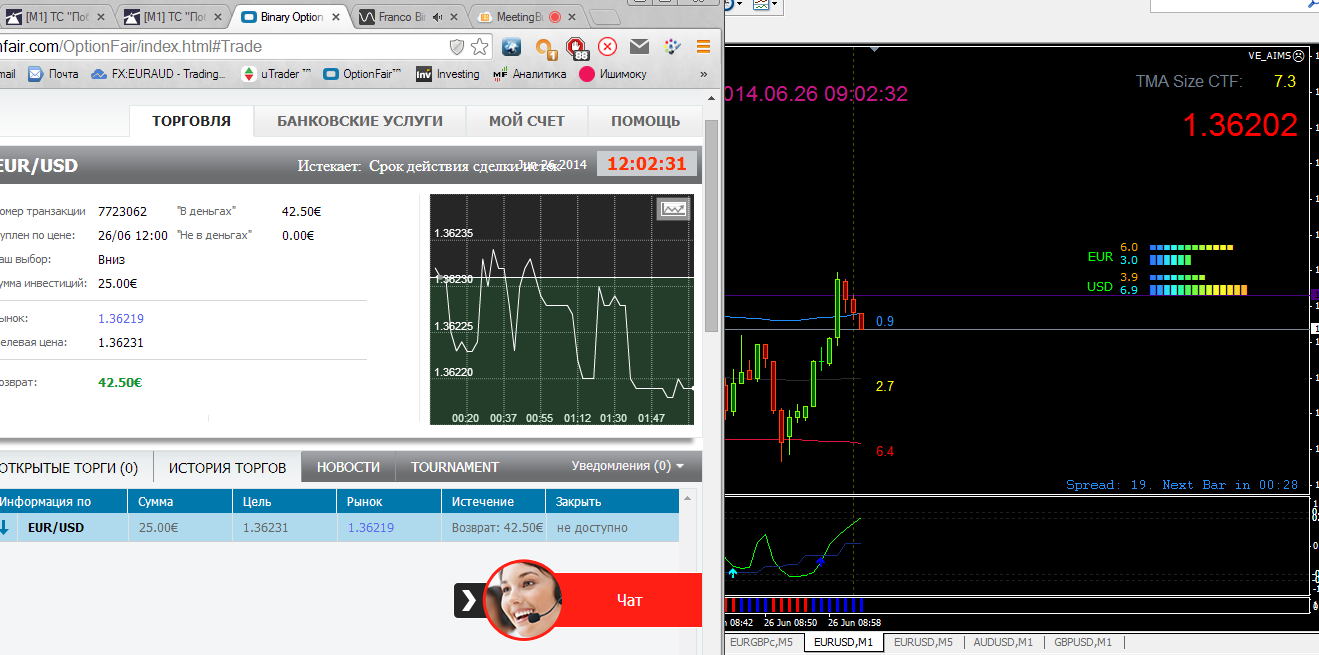Click the chat operator avatar photo
The height and width of the screenshot is (655, 1319).
[523, 600]
